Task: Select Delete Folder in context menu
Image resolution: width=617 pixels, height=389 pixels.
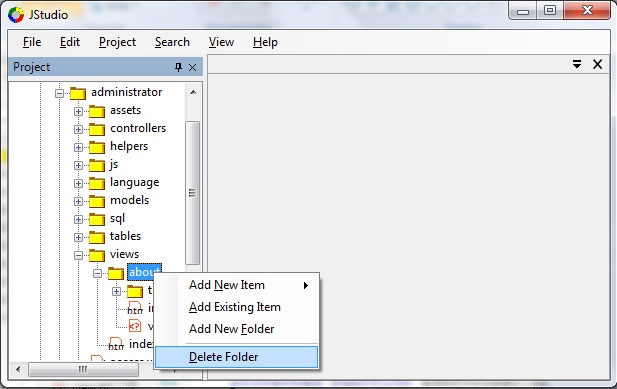Action: (x=236, y=357)
